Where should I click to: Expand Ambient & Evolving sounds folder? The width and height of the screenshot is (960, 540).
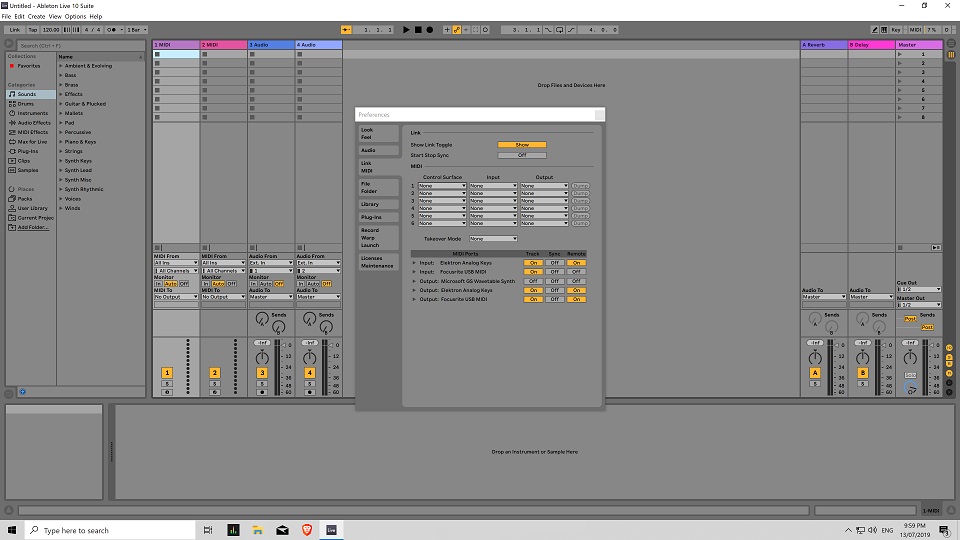(61, 66)
